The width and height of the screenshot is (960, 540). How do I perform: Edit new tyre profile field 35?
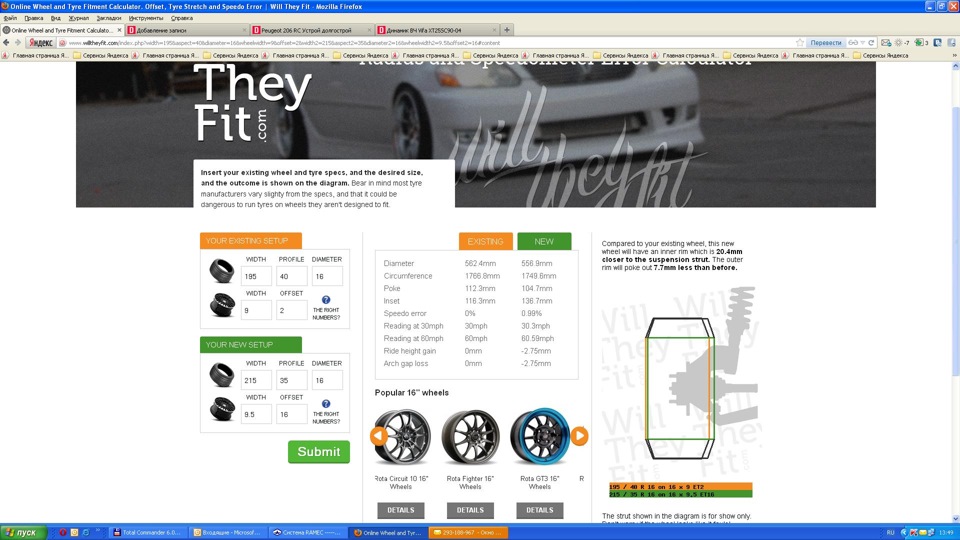[x=291, y=380]
